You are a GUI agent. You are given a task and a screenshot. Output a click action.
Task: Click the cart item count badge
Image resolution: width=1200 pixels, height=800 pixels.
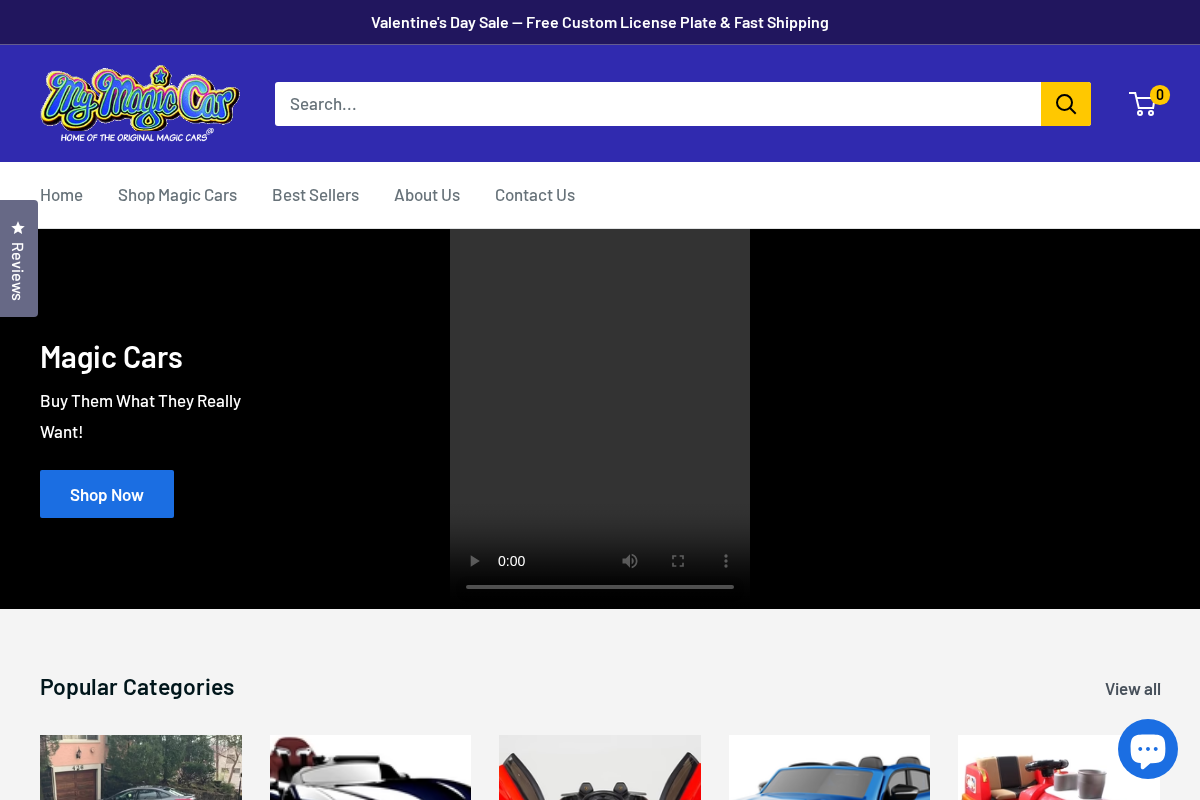(1159, 94)
